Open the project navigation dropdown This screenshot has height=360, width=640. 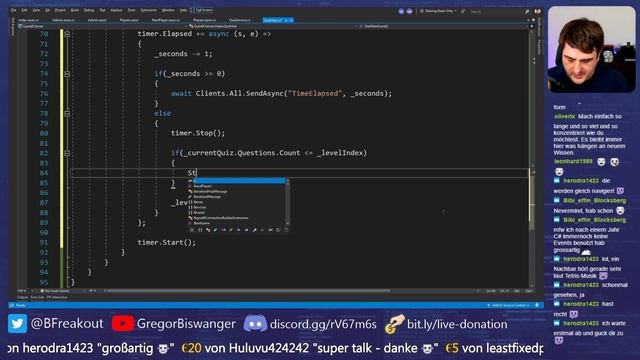click(102, 26)
